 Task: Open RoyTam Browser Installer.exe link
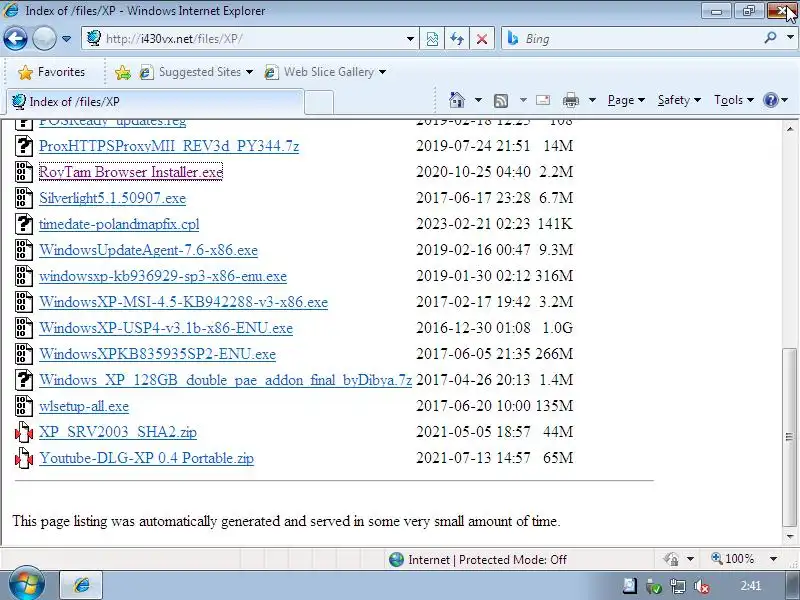click(131, 172)
